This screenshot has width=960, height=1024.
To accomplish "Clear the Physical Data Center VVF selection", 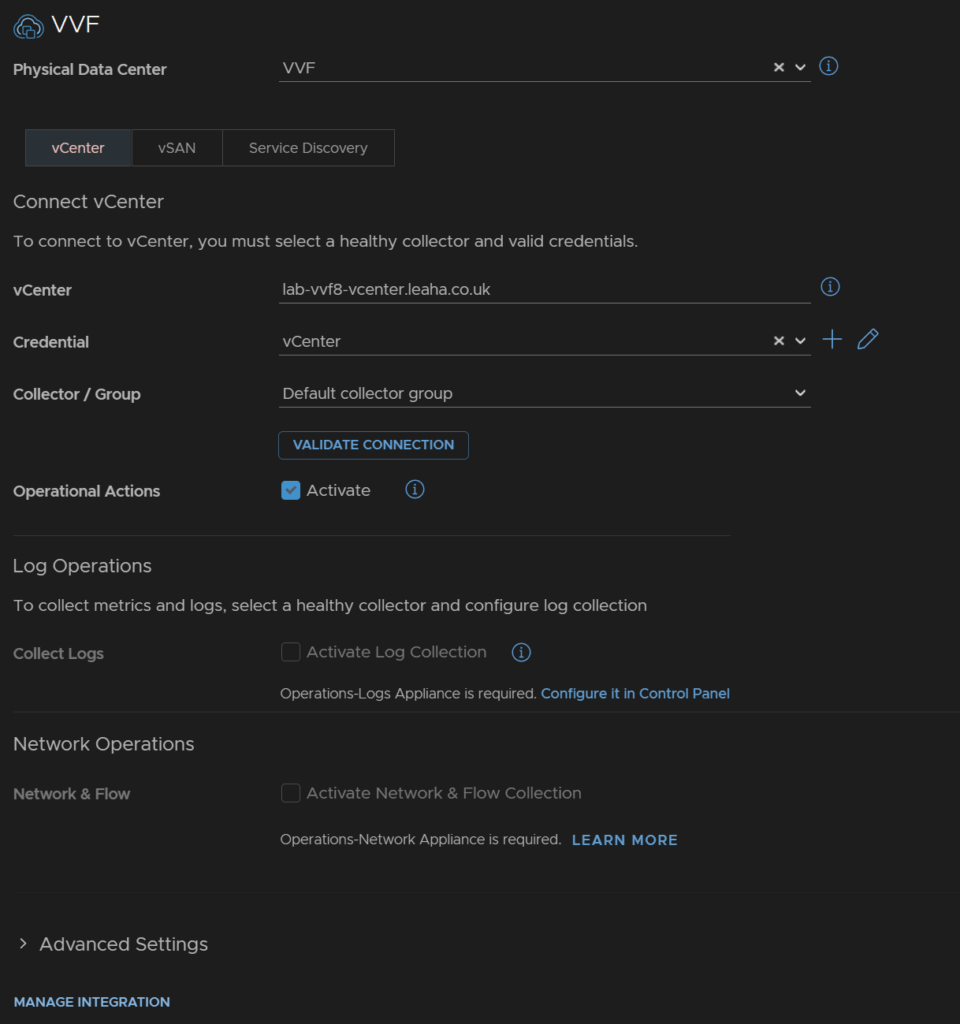I will (778, 67).
